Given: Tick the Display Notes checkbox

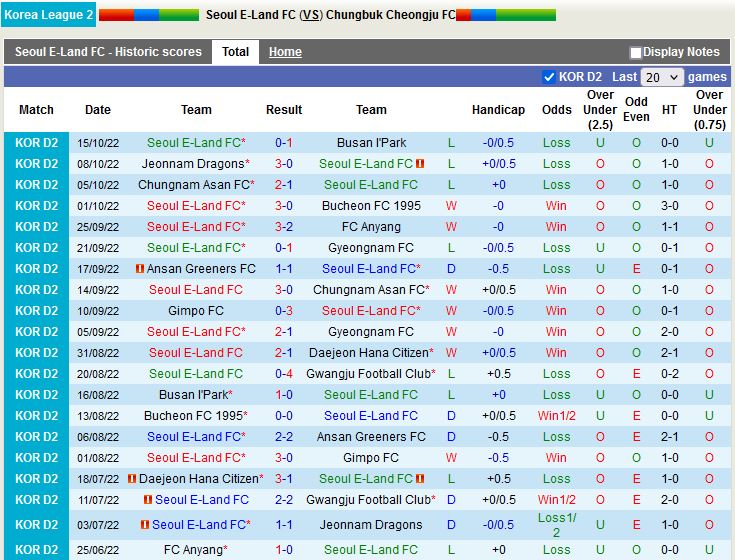Looking at the screenshot, I should pos(636,52).
